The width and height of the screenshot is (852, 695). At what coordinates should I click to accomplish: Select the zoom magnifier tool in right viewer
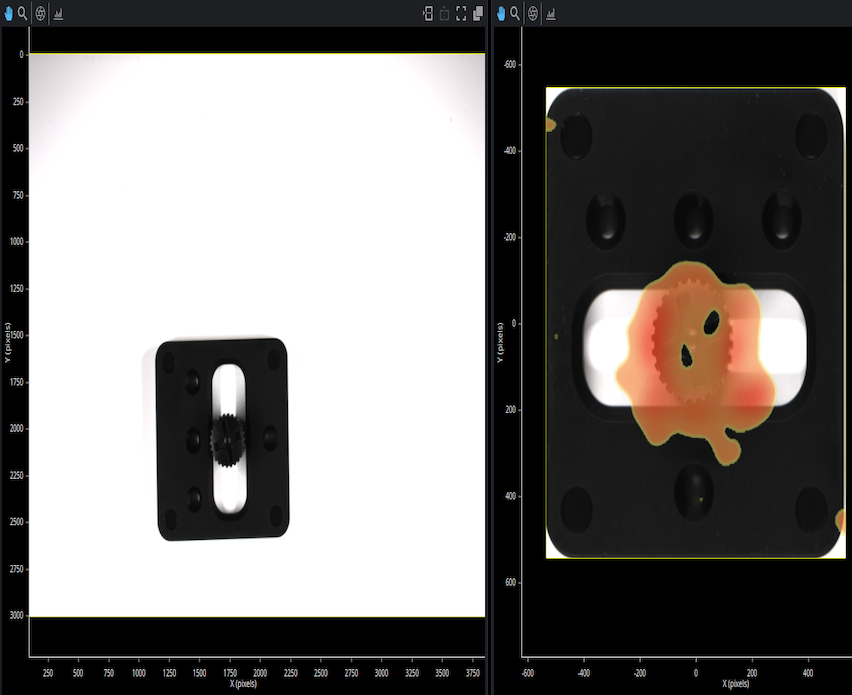pyautogui.click(x=515, y=14)
